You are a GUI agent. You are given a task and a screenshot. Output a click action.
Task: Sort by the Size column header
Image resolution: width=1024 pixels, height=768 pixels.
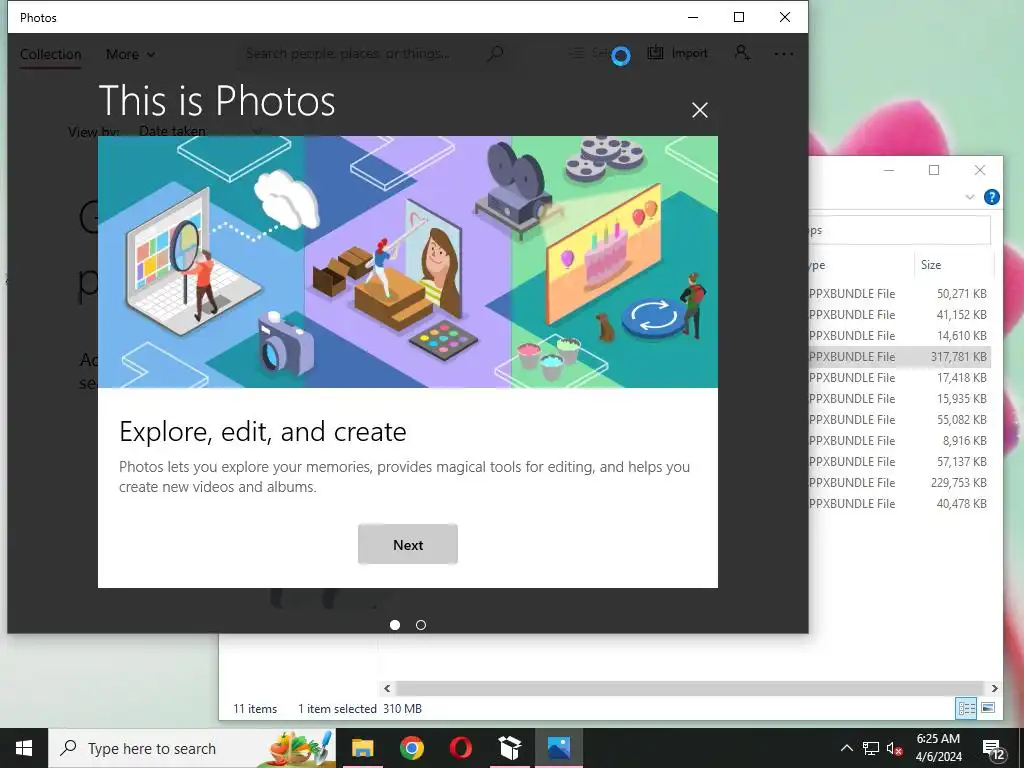pyautogui.click(x=952, y=264)
